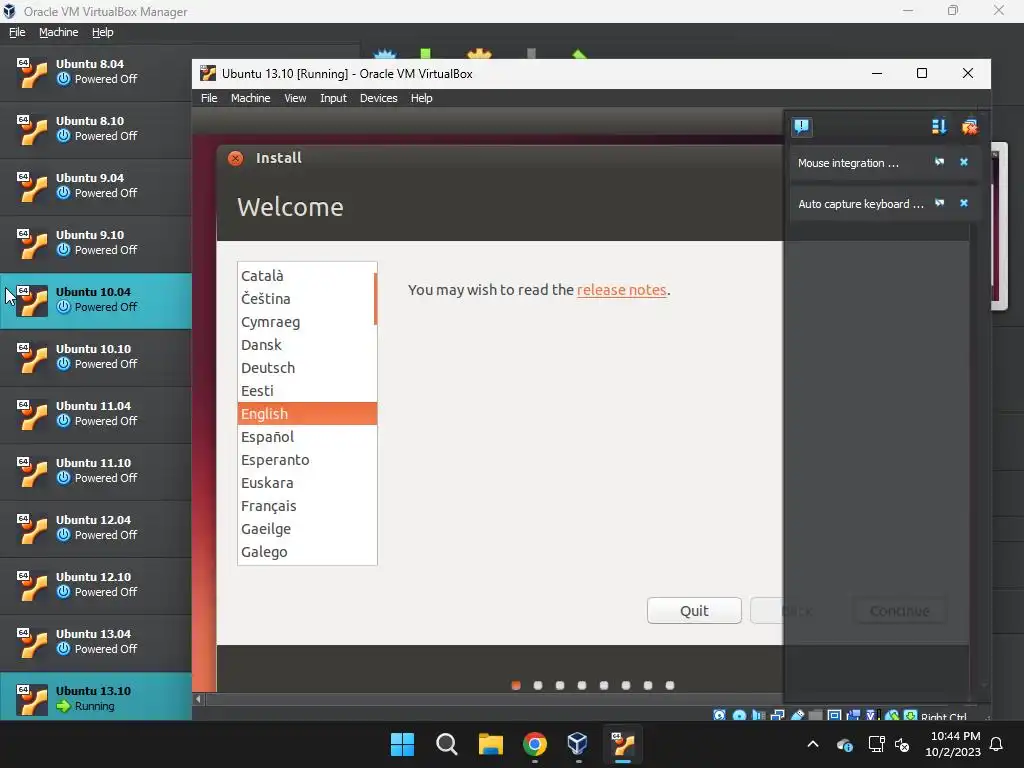Open Help menu in VM window
Image resolution: width=1024 pixels, height=768 pixels.
pyautogui.click(x=421, y=98)
